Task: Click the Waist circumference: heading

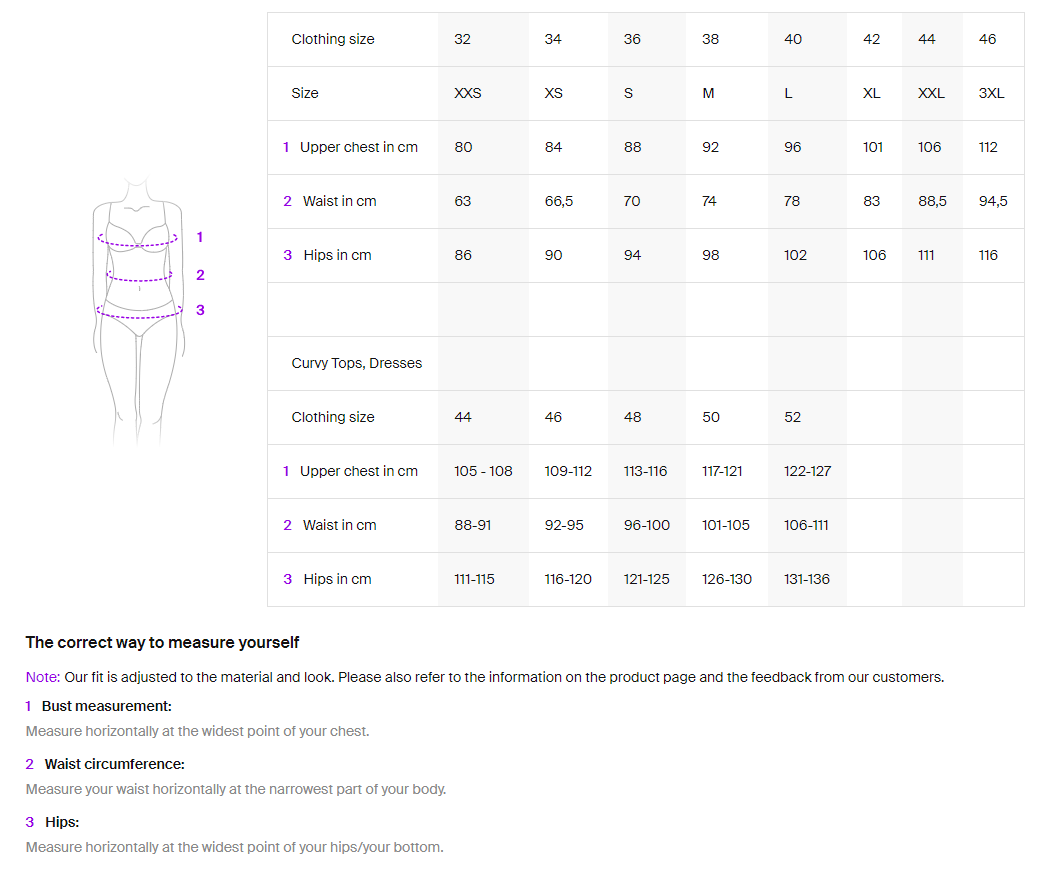Action: [114, 764]
